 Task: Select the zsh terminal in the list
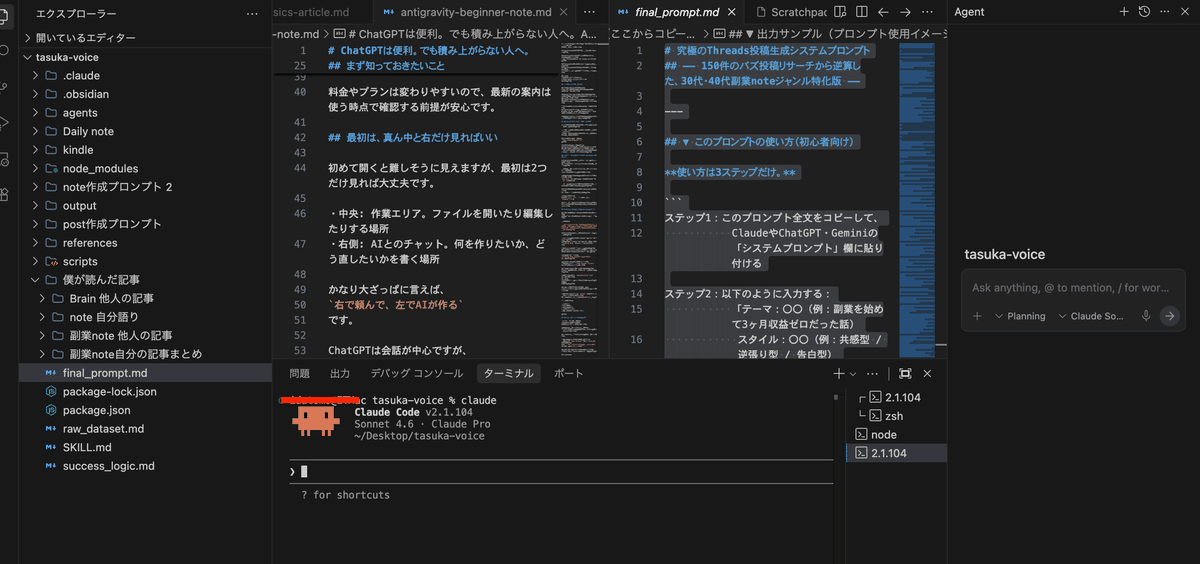[x=895, y=416]
